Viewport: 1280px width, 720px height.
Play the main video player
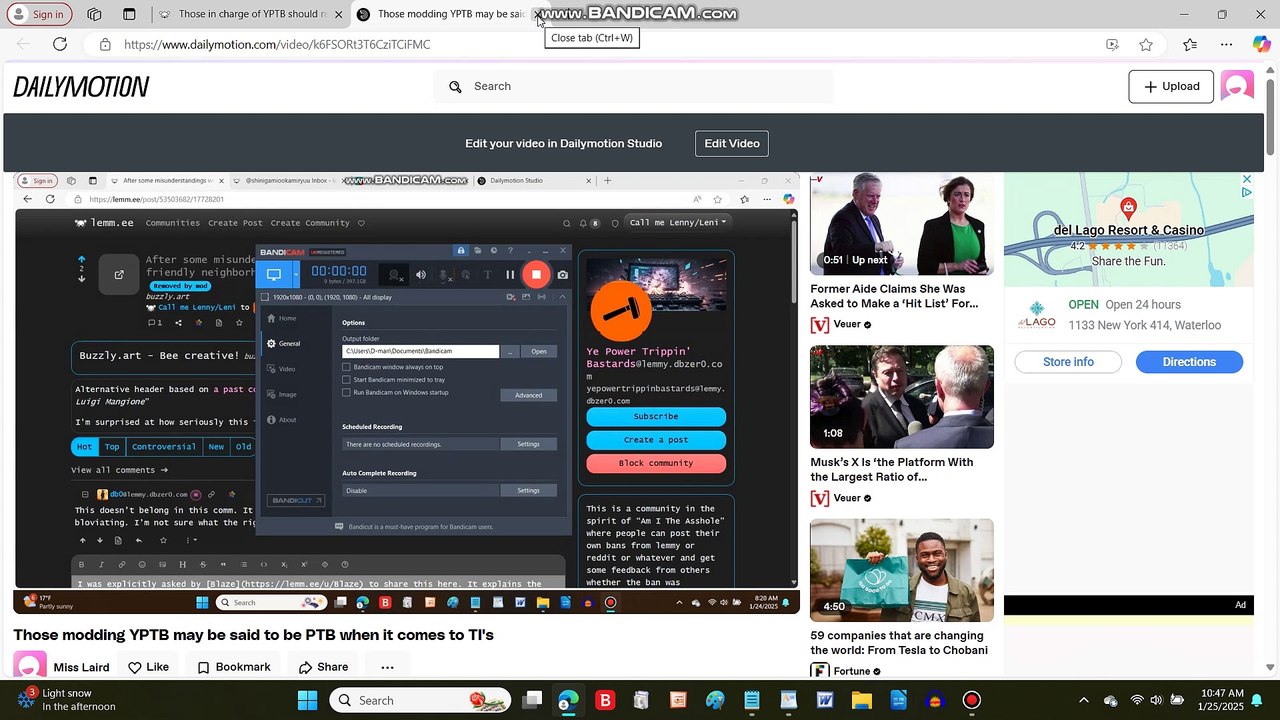(406, 393)
